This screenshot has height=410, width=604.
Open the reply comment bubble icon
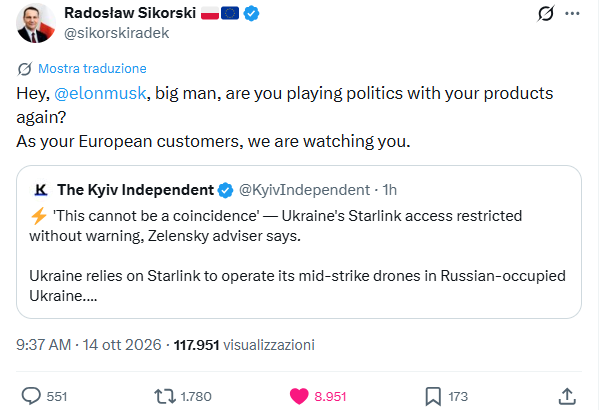(x=31, y=396)
